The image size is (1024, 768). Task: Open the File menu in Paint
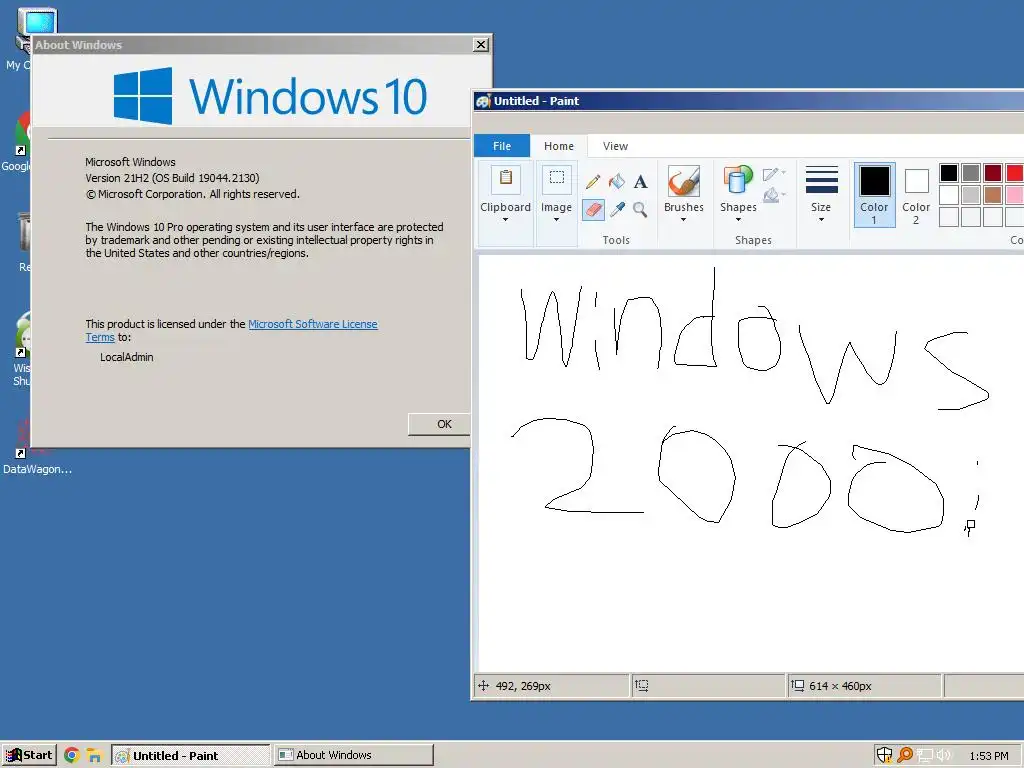502,146
